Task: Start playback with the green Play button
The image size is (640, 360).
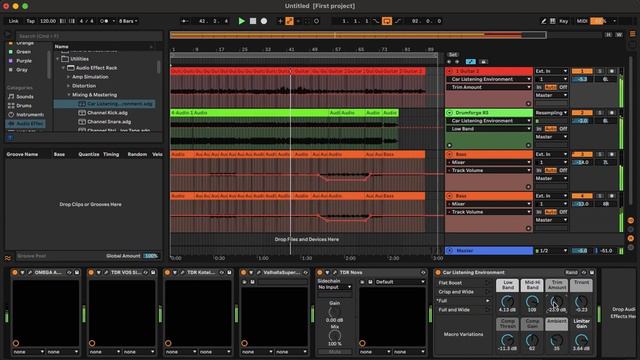Action: [x=241, y=21]
